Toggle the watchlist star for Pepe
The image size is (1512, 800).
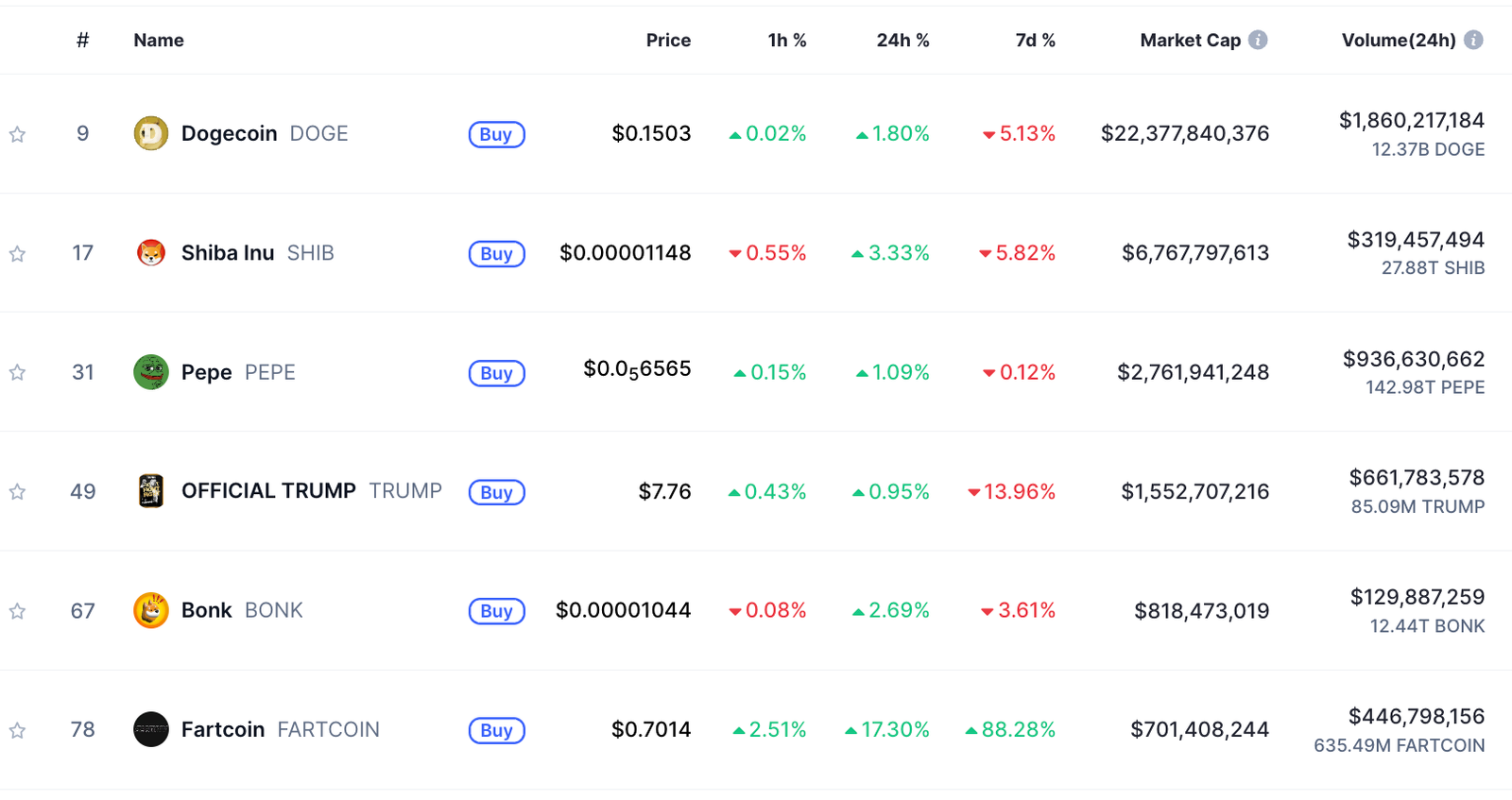coord(17,372)
